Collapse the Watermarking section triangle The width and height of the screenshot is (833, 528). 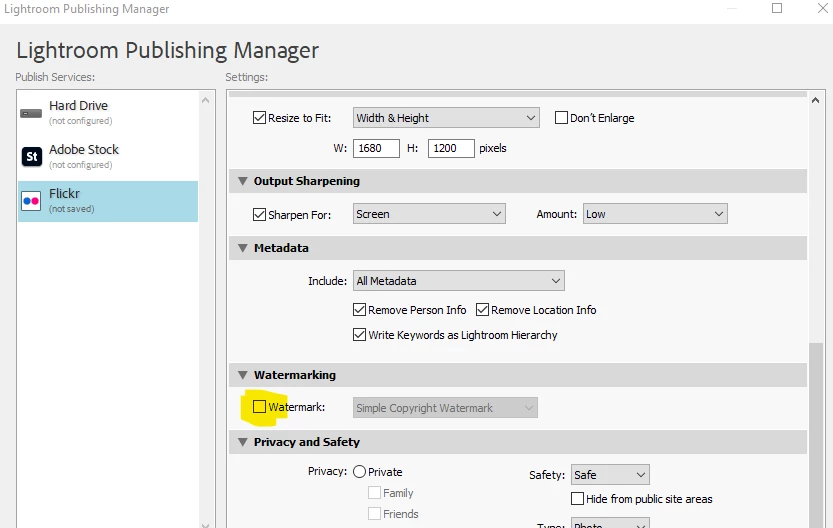[243, 375]
